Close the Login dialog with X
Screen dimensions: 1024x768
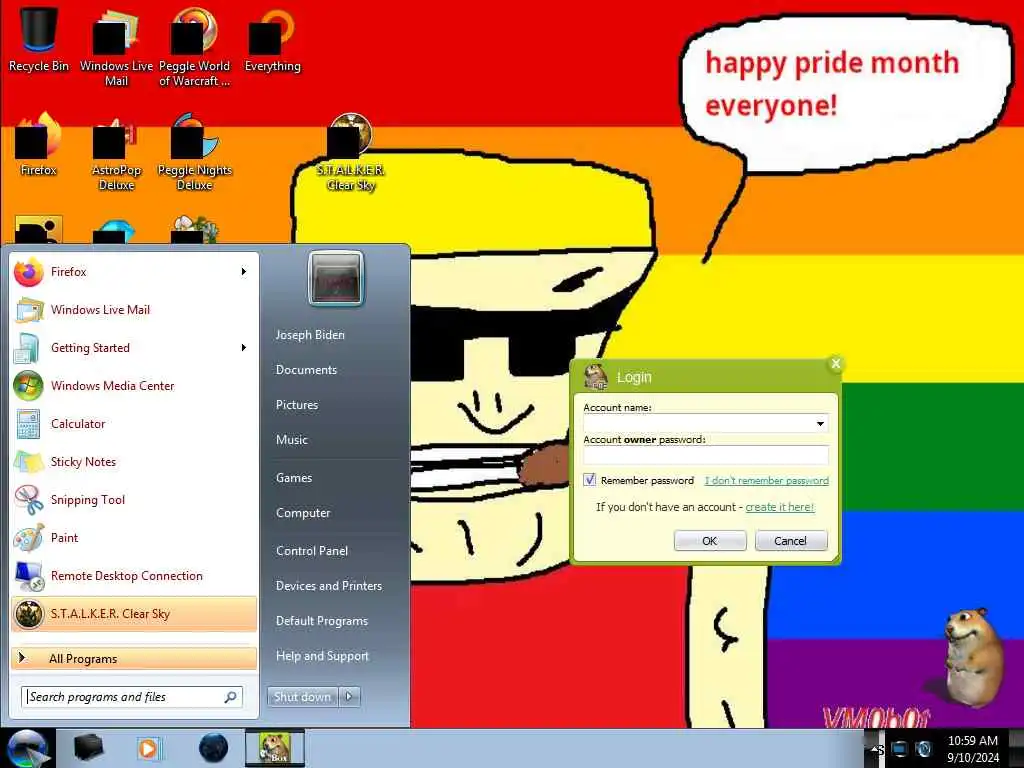[x=835, y=364]
